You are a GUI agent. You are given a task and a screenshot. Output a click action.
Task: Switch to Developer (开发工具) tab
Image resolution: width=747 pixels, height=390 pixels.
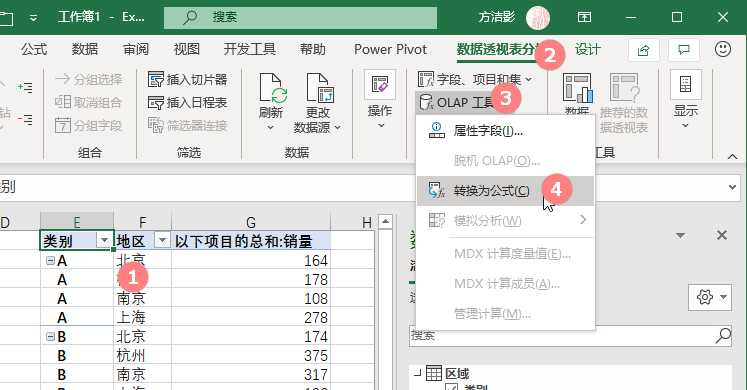pyautogui.click(x=250, y=49)
